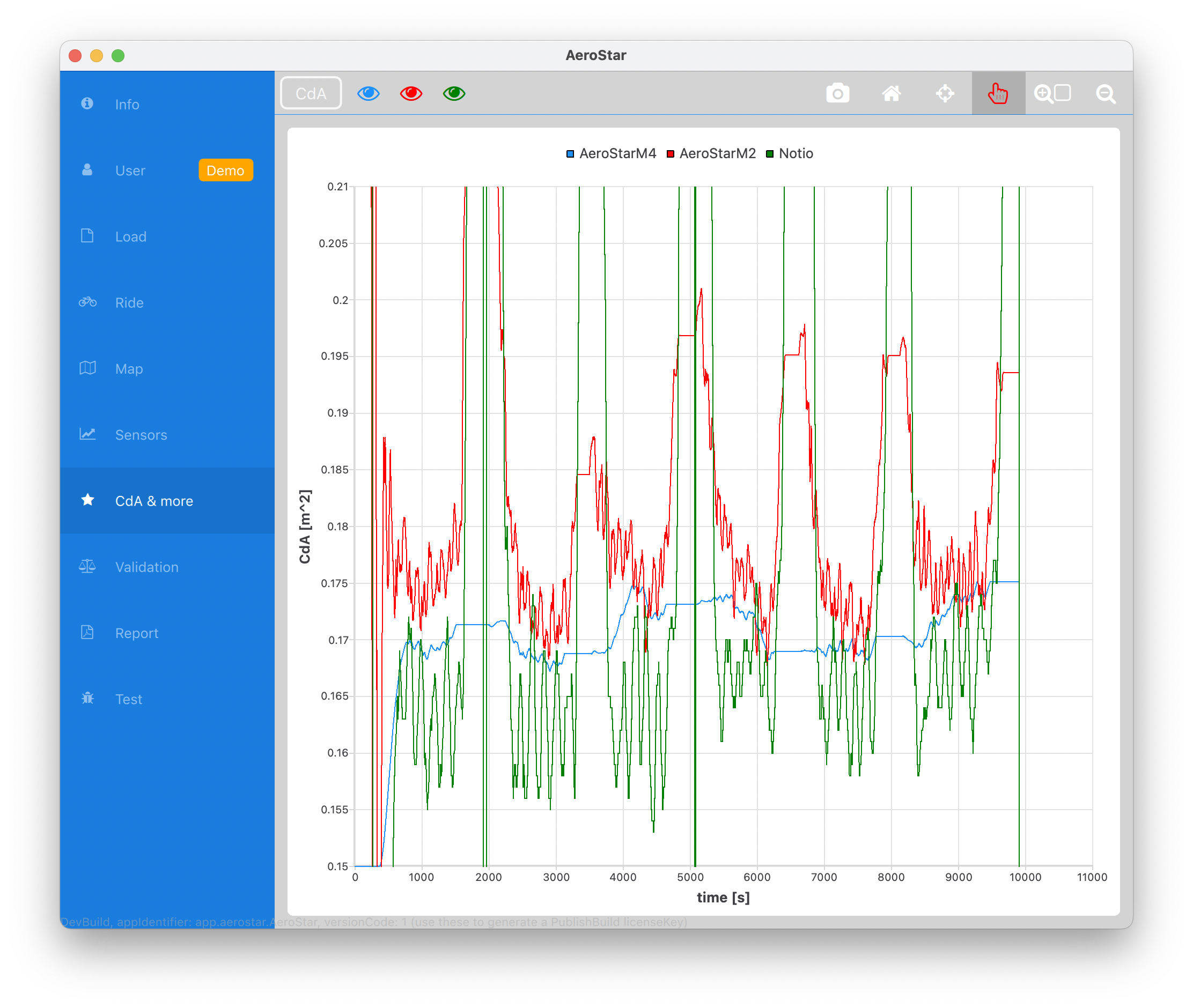Image resolution: width=1193 pixels, height=1008 pixels.
Task: Toggle red eye AeroStarM2 visibility
Action: coord(411,93)
